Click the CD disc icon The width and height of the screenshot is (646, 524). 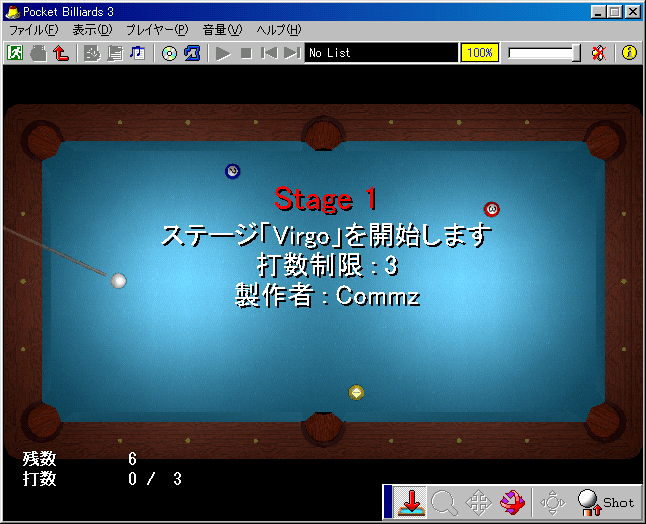coord(169,53)
